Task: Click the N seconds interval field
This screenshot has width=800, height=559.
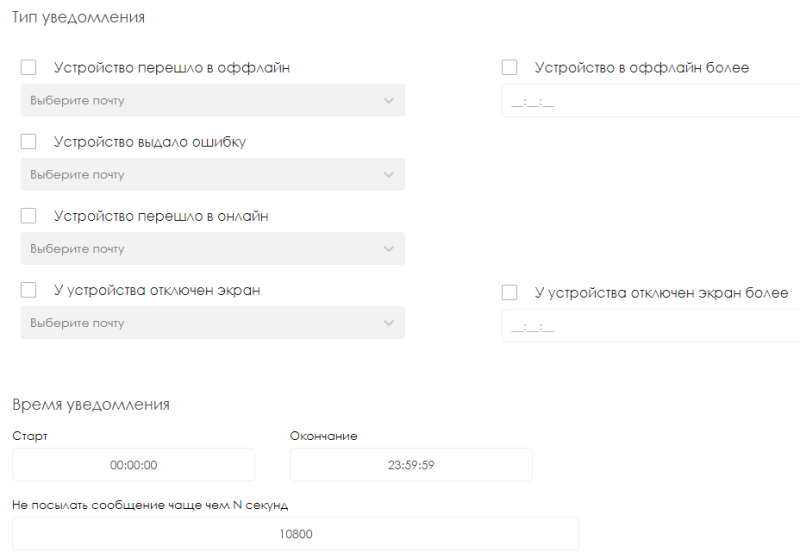Action: 295,534
